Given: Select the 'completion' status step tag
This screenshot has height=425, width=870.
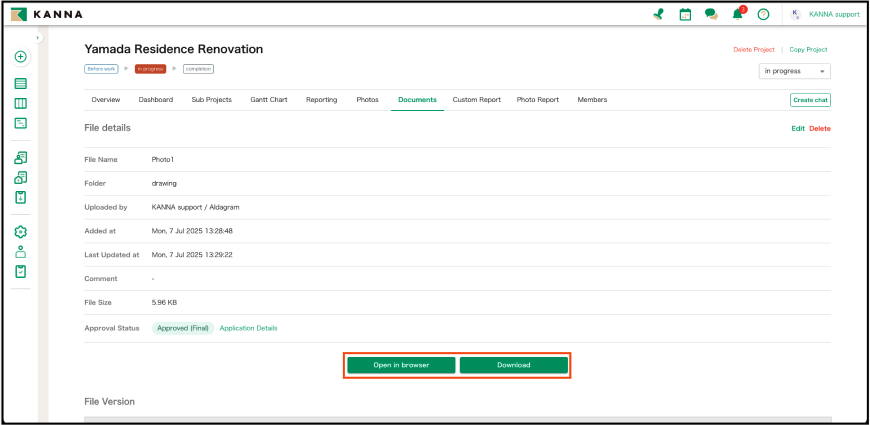Looking at the screenshot, I should [x=198, y=69].
